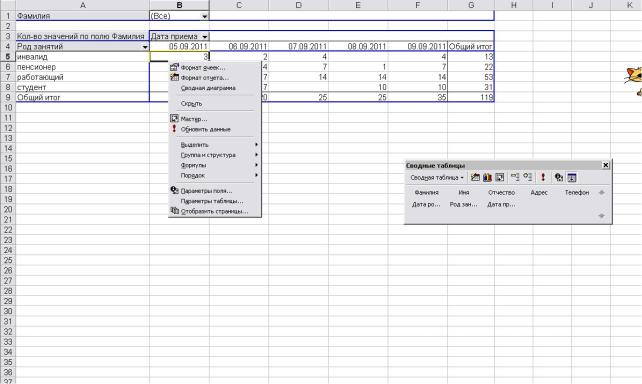Open Параметры поля from the context menu

215,191
